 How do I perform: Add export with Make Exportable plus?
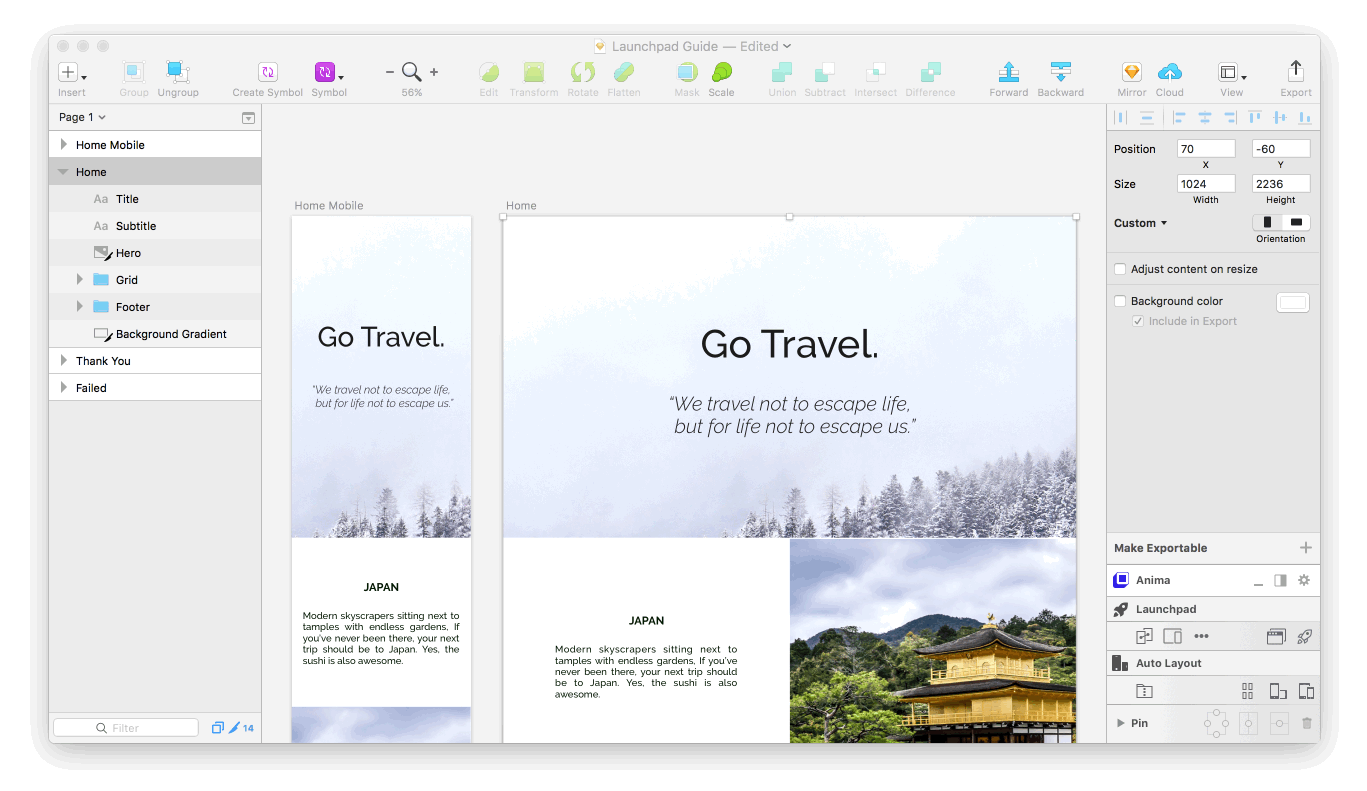tap(1305, 548)
